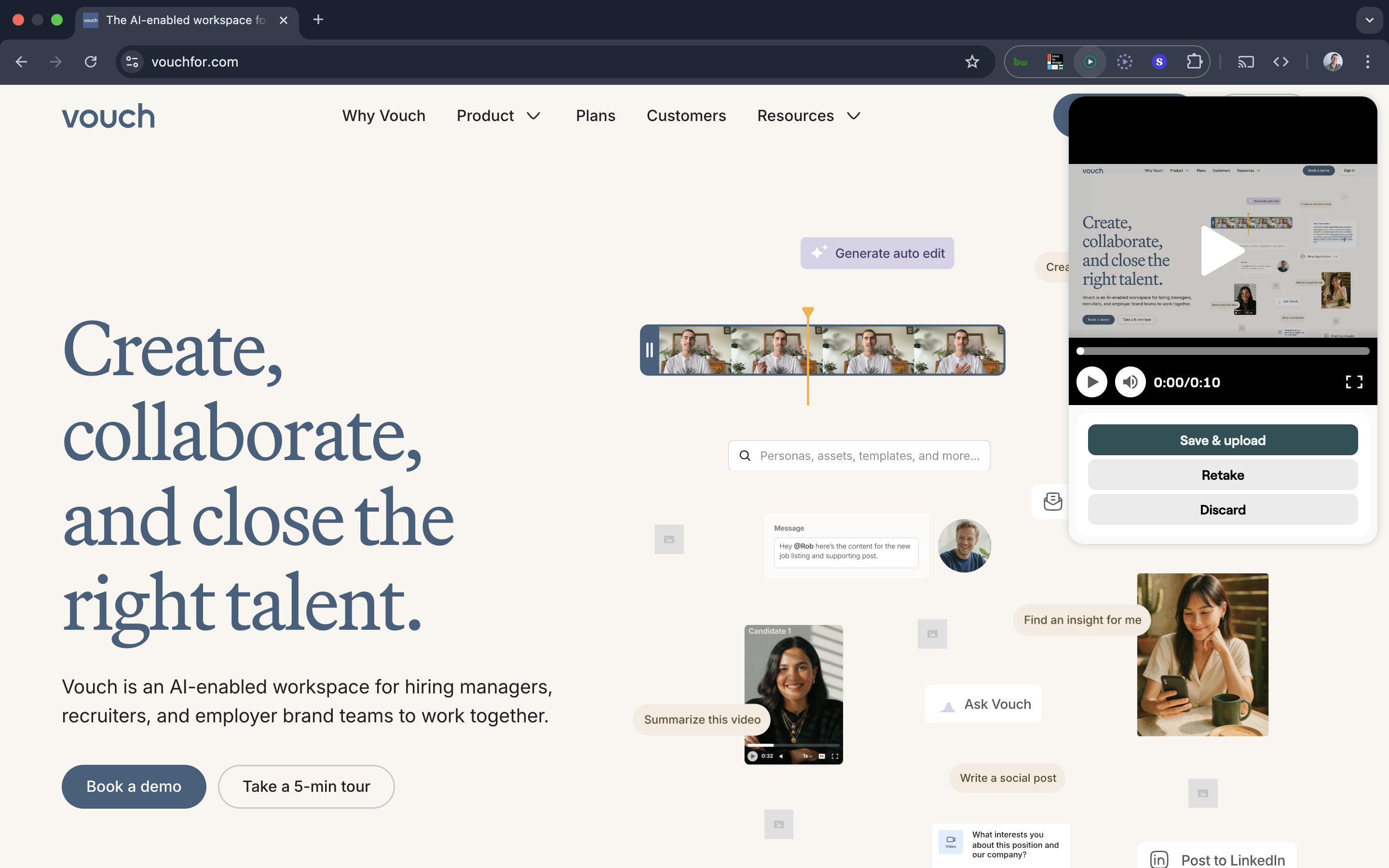Click the recording progress bar
1389x868 pixels.
point(1223,351)
